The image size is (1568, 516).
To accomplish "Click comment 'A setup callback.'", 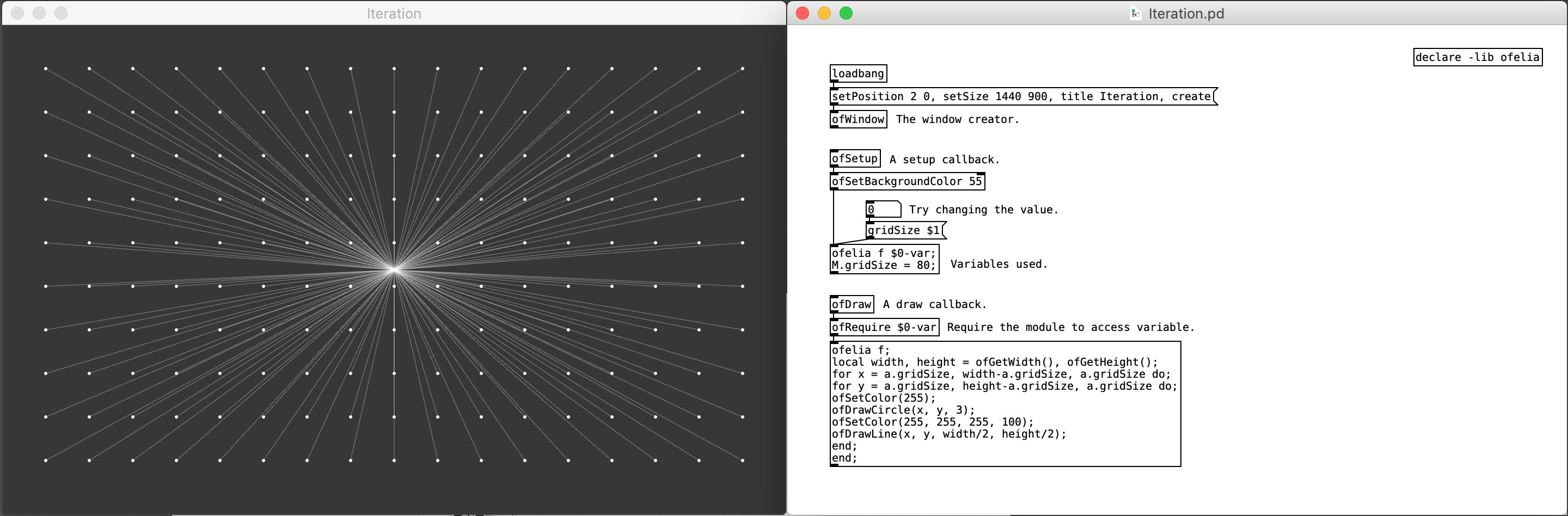I will pos(944,159).
